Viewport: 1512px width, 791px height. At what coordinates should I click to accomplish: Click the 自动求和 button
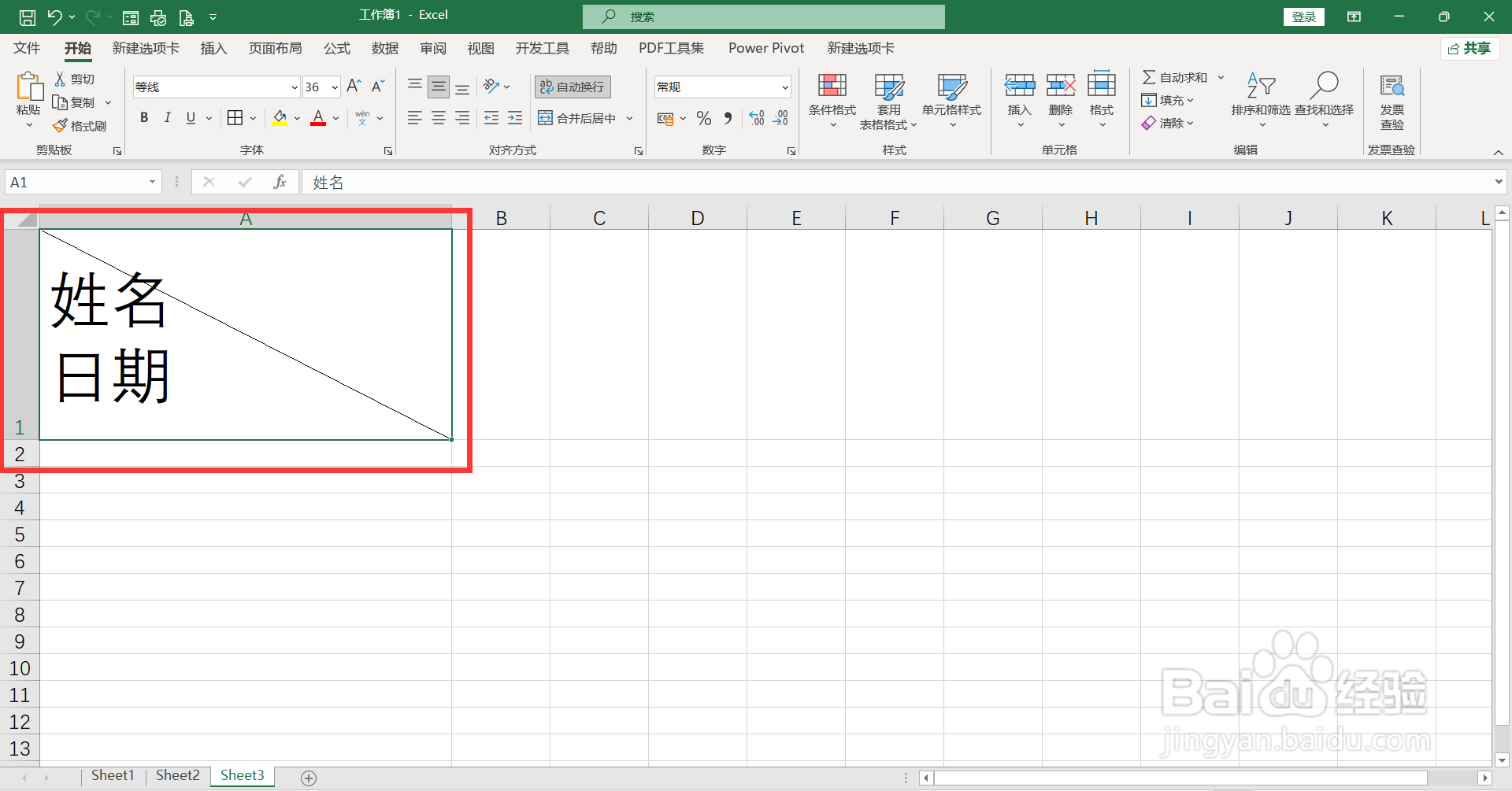[1175, 77]
